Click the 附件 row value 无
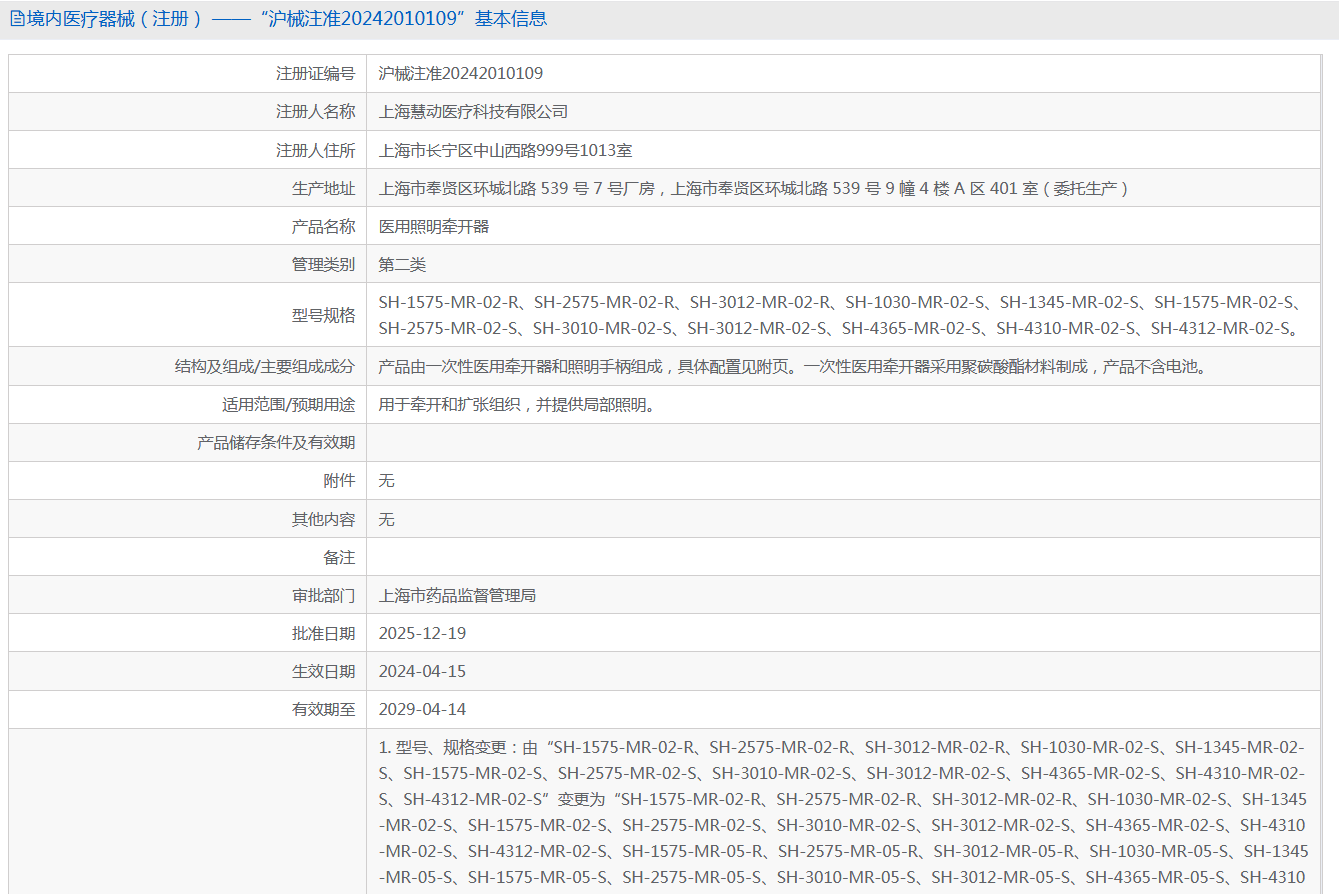 (x=387, y=481)
